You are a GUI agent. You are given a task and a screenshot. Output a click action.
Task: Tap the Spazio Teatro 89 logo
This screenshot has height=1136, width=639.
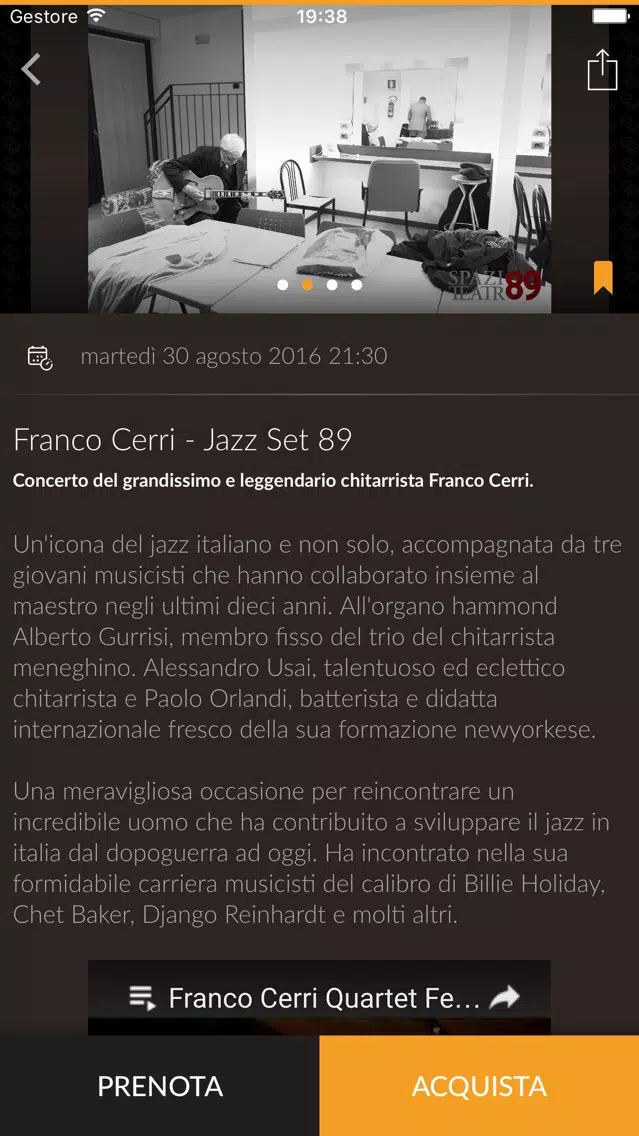495,285
